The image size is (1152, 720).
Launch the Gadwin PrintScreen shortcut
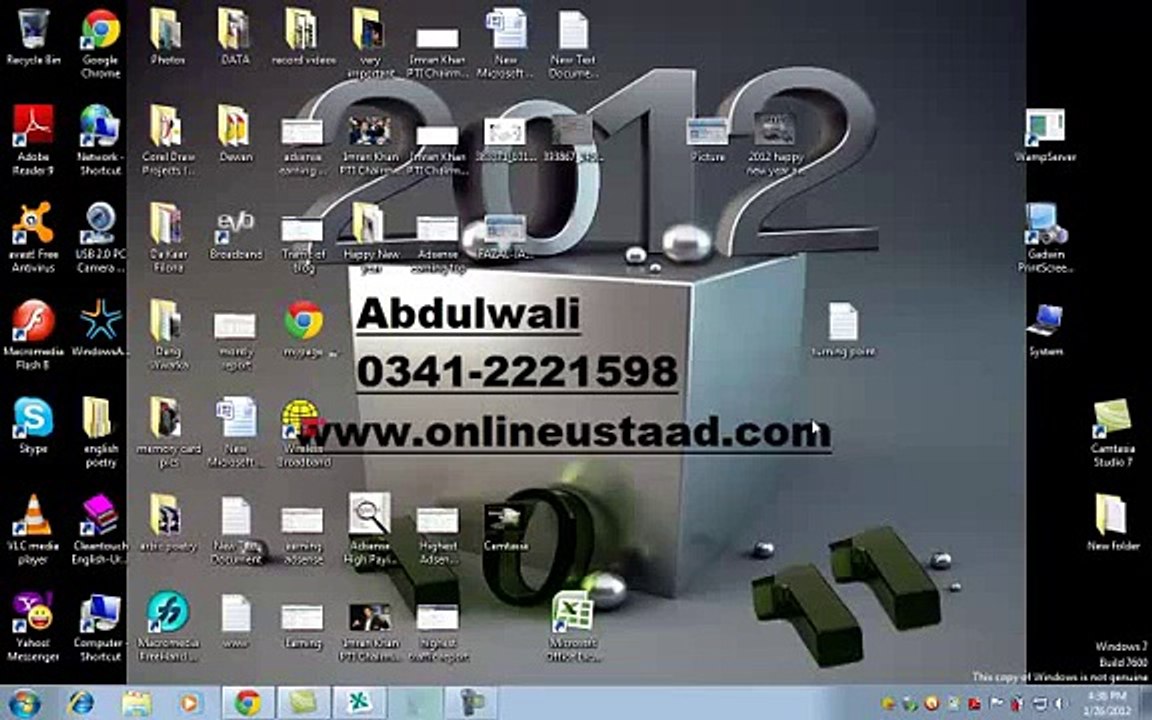click(1045, 237)
